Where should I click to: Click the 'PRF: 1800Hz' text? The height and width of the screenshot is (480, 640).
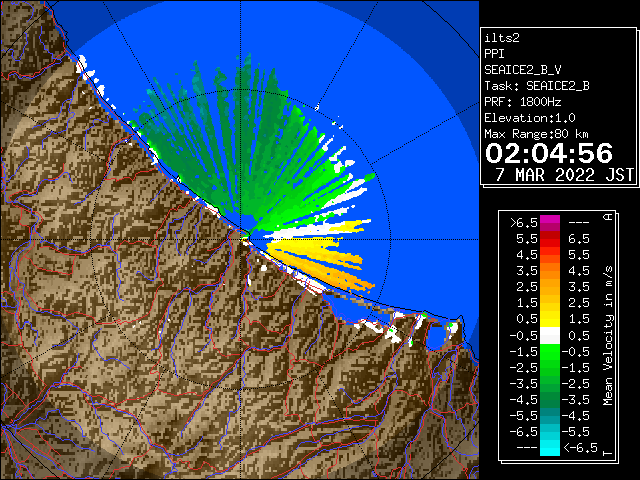(x=522, y=102)
